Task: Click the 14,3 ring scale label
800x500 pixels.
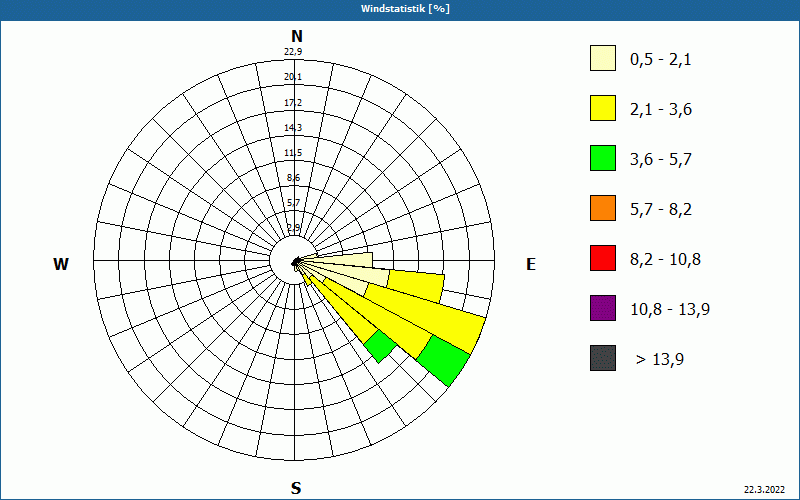Action: click(x=293, y=128)
